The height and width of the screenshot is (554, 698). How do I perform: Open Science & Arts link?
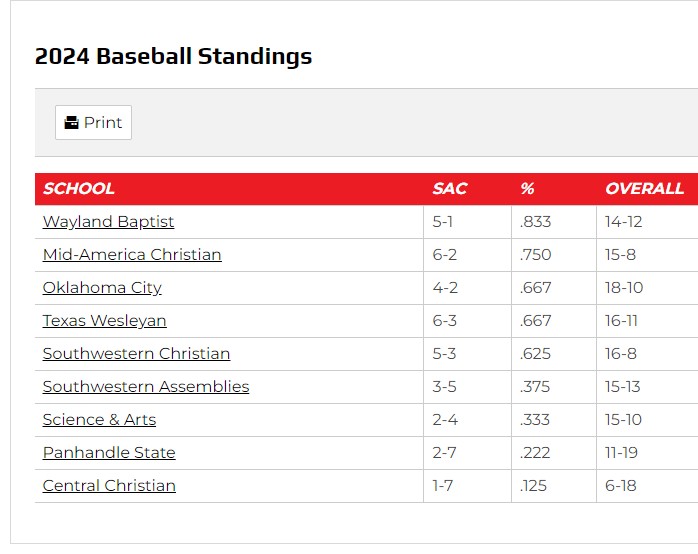pyautogui.click(x=99, y=420)
